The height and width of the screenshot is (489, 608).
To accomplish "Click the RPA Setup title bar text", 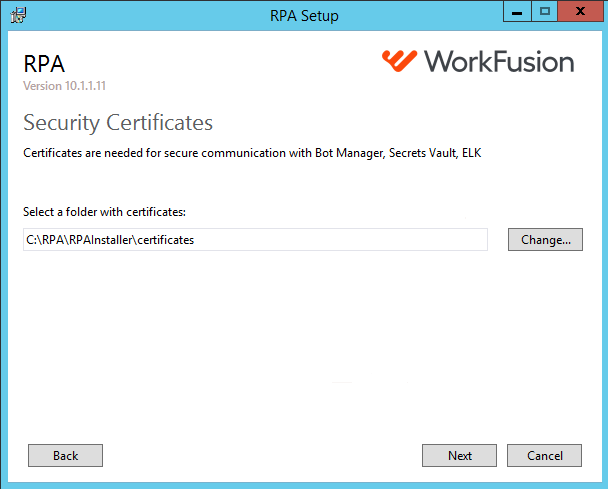I will (x=304, y=16).
